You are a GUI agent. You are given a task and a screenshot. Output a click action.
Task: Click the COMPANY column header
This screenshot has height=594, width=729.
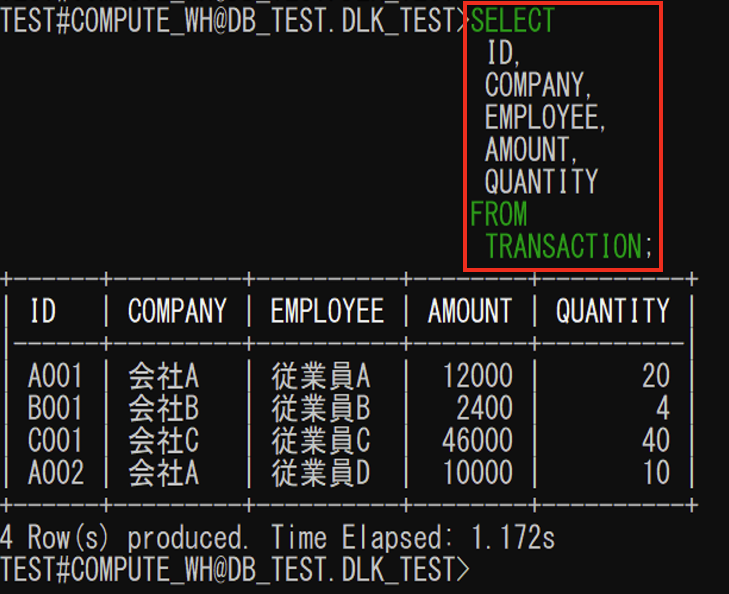(x=177, y=311)
